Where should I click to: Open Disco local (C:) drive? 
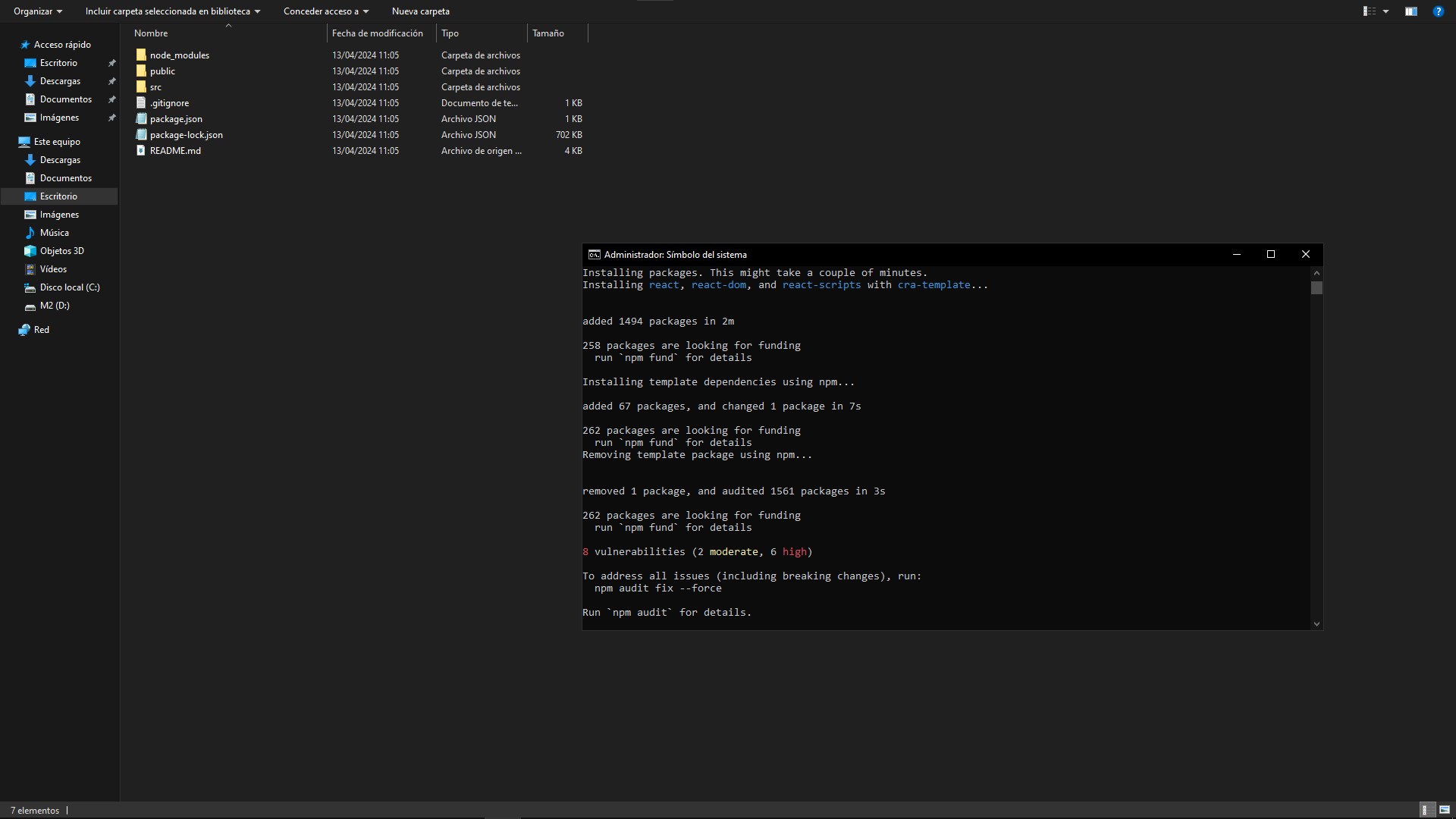(x=69, y=287)
